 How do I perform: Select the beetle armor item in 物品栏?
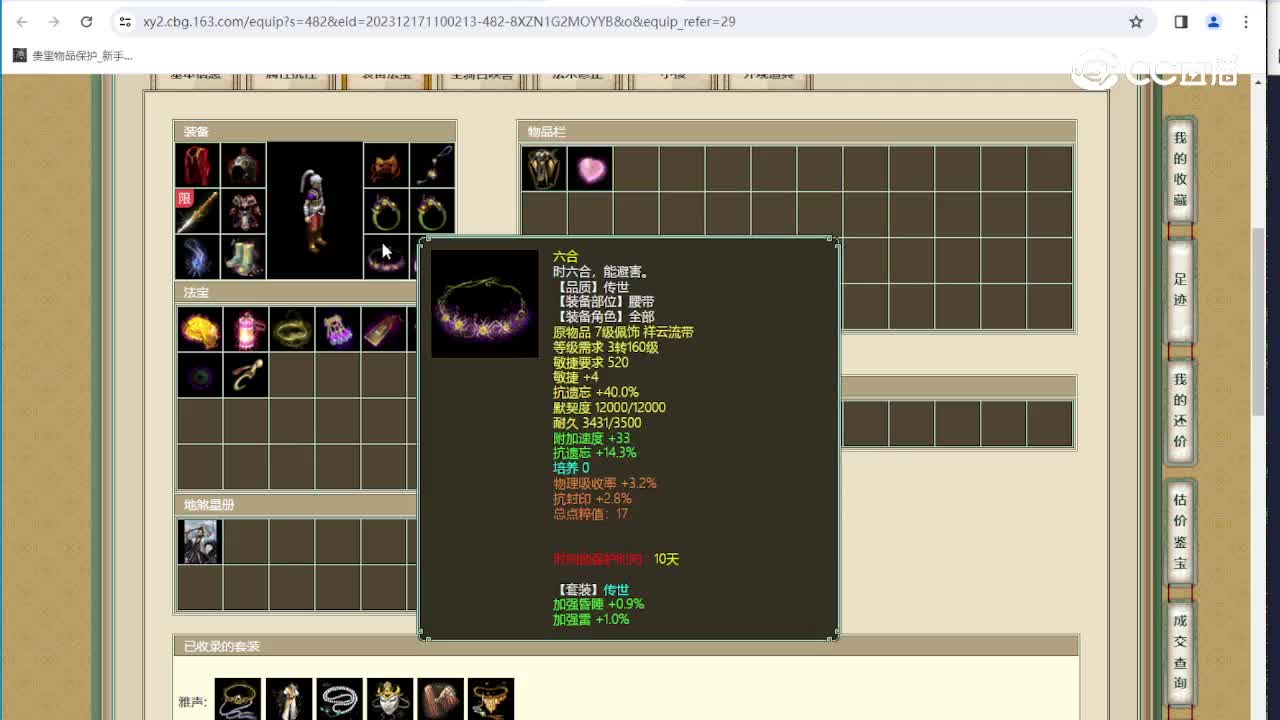[544, 169]
